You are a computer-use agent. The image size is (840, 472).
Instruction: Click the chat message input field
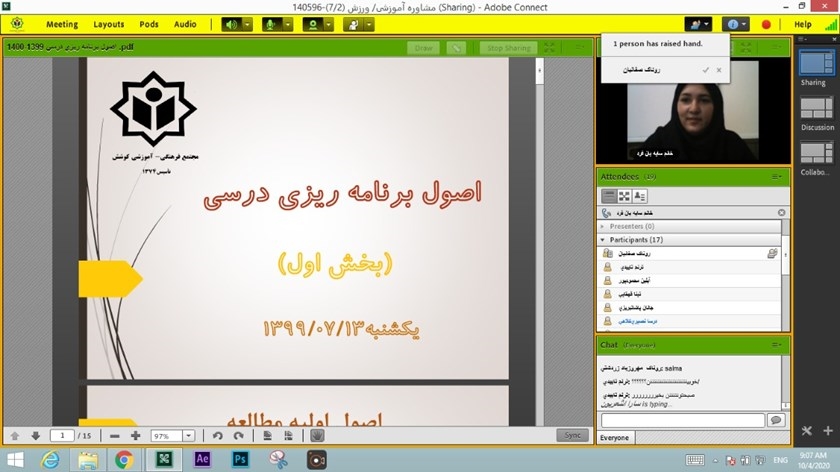point(680,421)
